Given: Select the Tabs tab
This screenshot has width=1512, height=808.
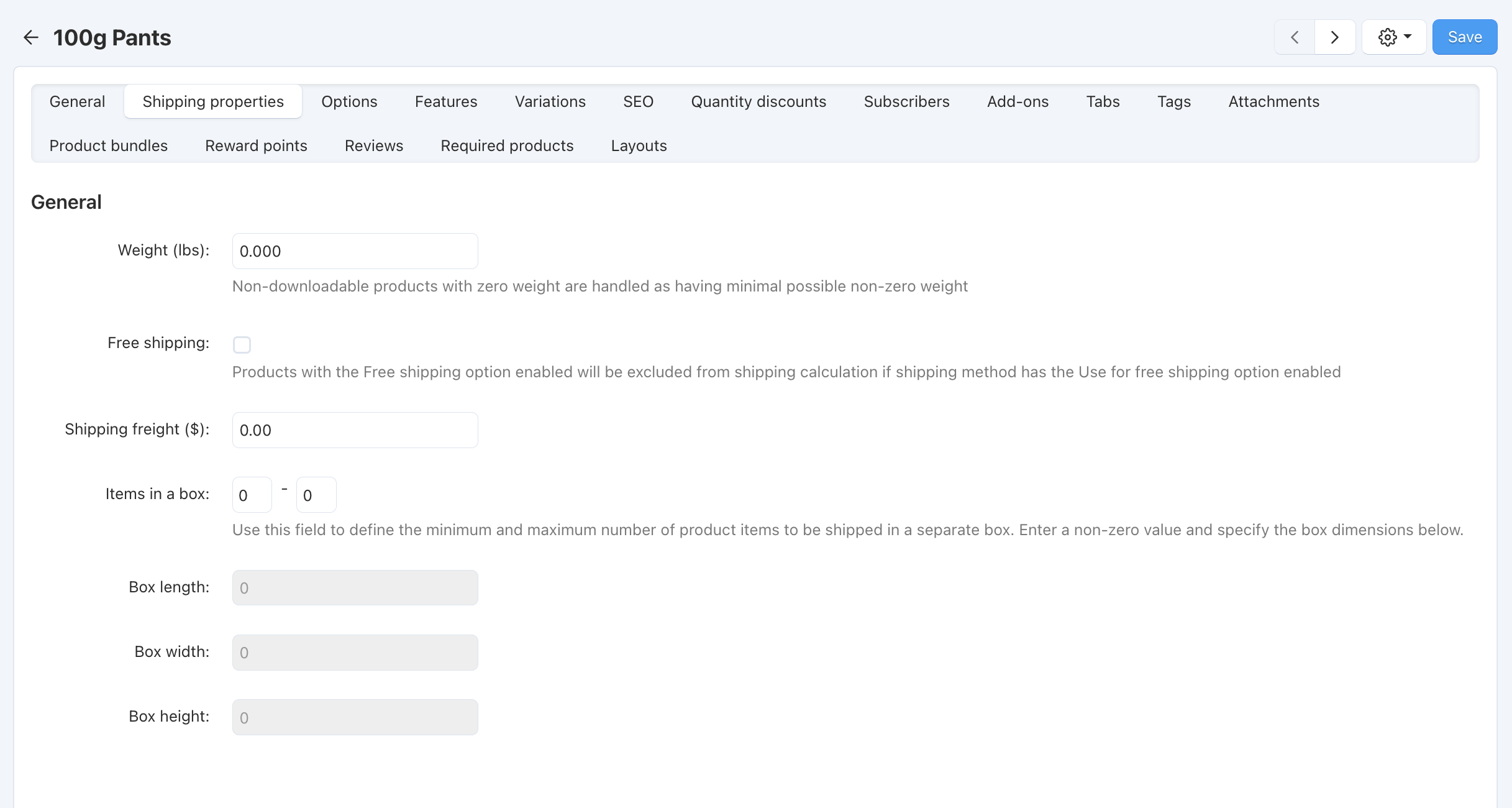Looking at the screenshot, I should point(1103,101).
